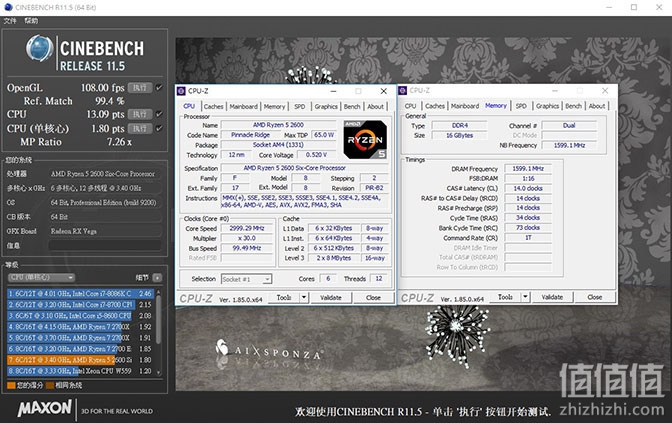Click Core Speed 2999.29 MHz value
672x423 pixels.
click(x=247, y=228)
